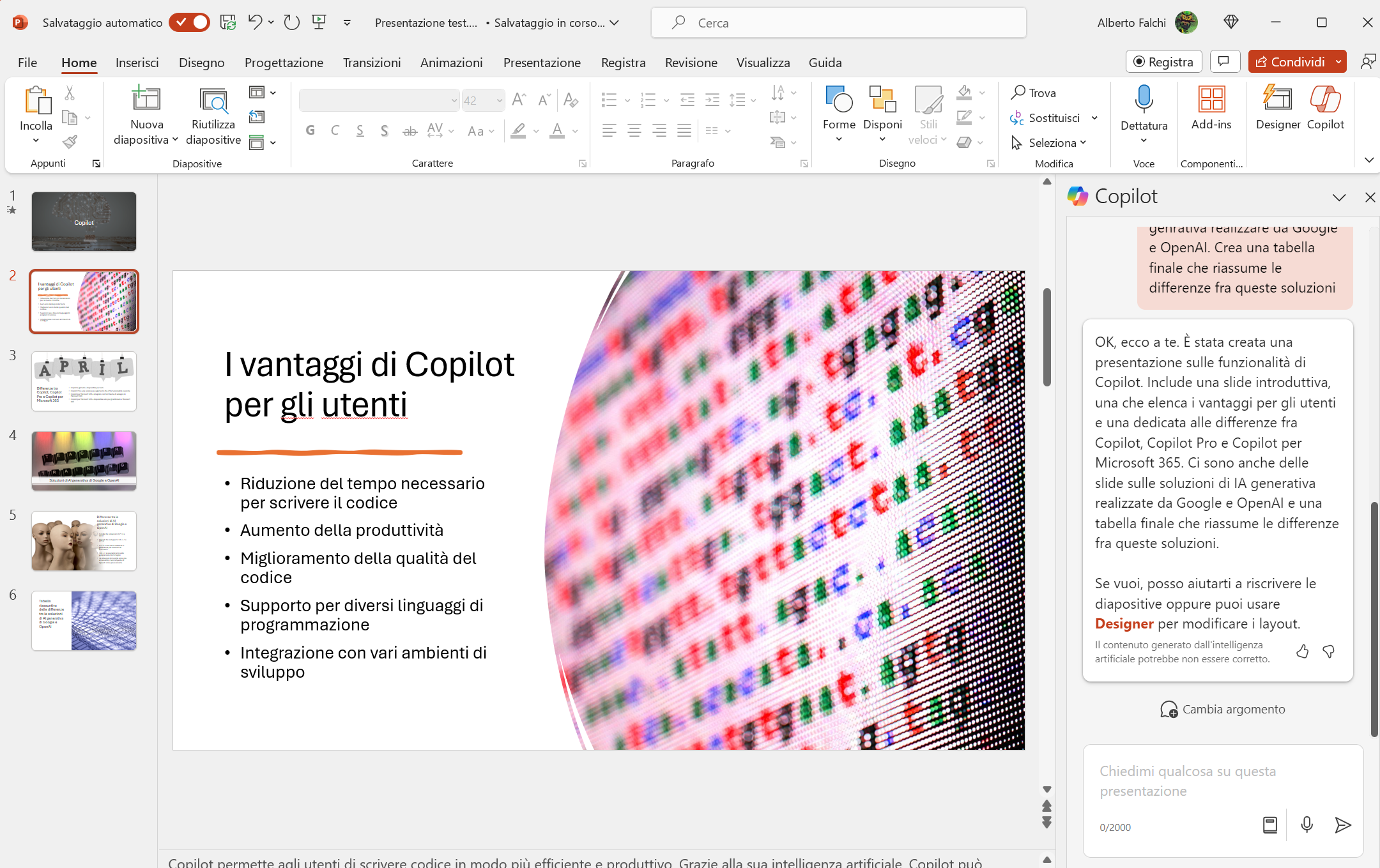Click the Justify text icon

pyautogui.click(x=684, y=131)
